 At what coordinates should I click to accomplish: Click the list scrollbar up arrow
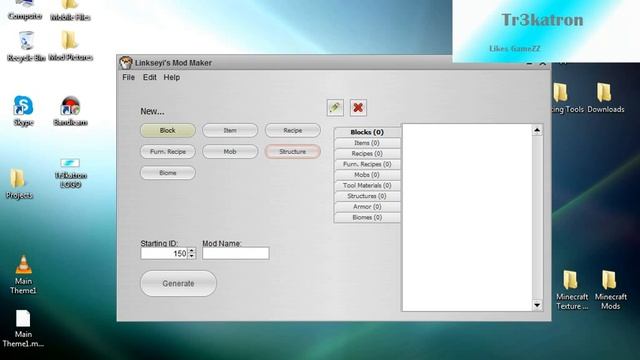tap(537, 130)
